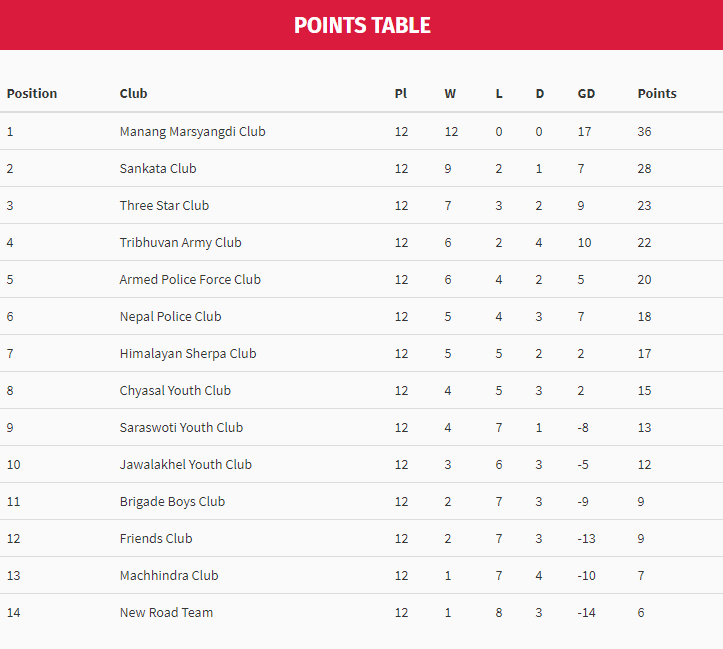Click the Points column header
723x649 pixels.
tap(657, 94)
